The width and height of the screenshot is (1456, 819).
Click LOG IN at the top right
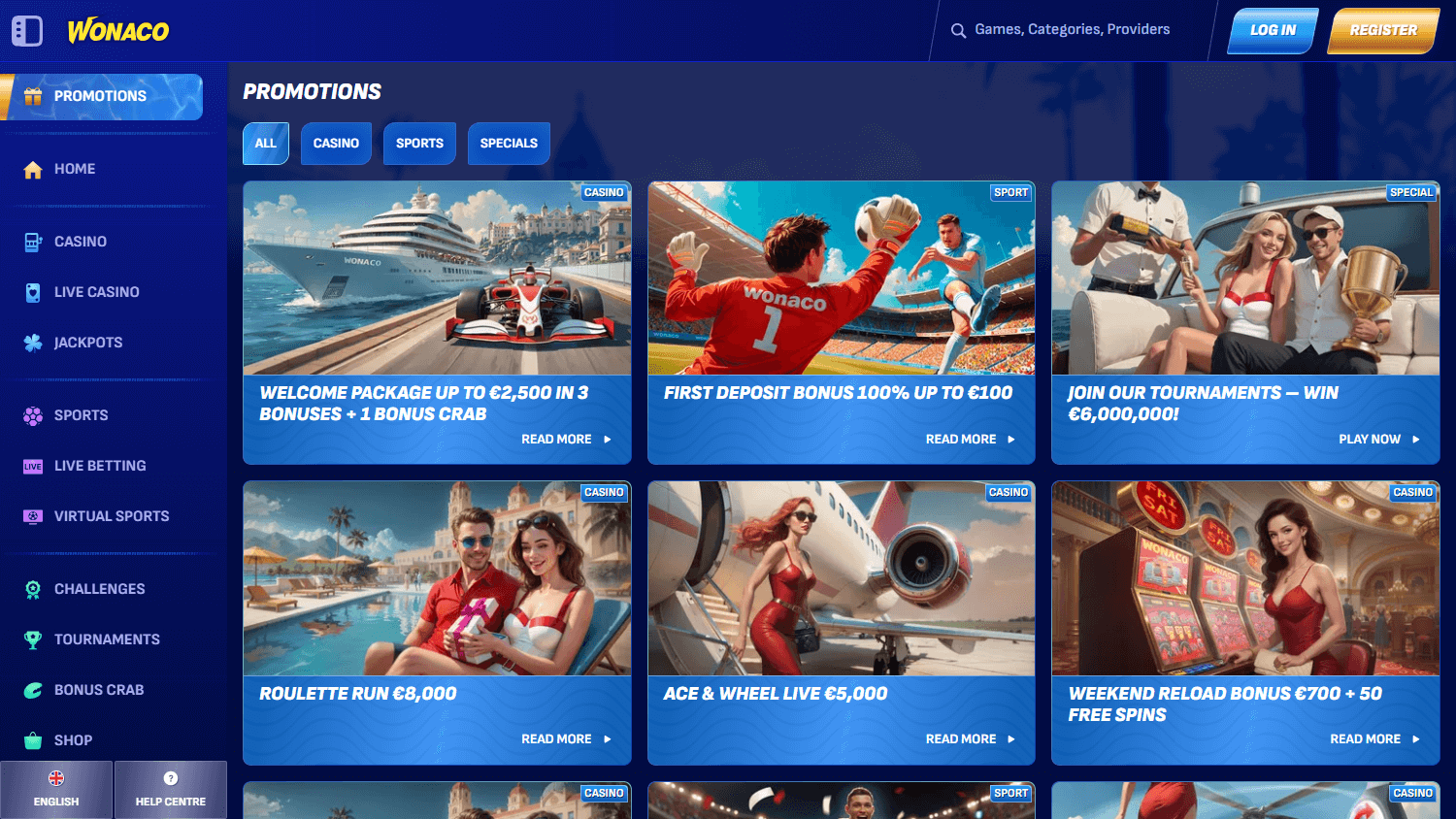1272,29
